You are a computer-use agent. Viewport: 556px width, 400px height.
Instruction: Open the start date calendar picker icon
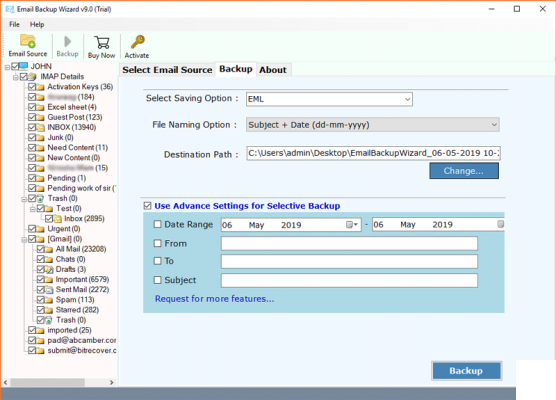352,224
